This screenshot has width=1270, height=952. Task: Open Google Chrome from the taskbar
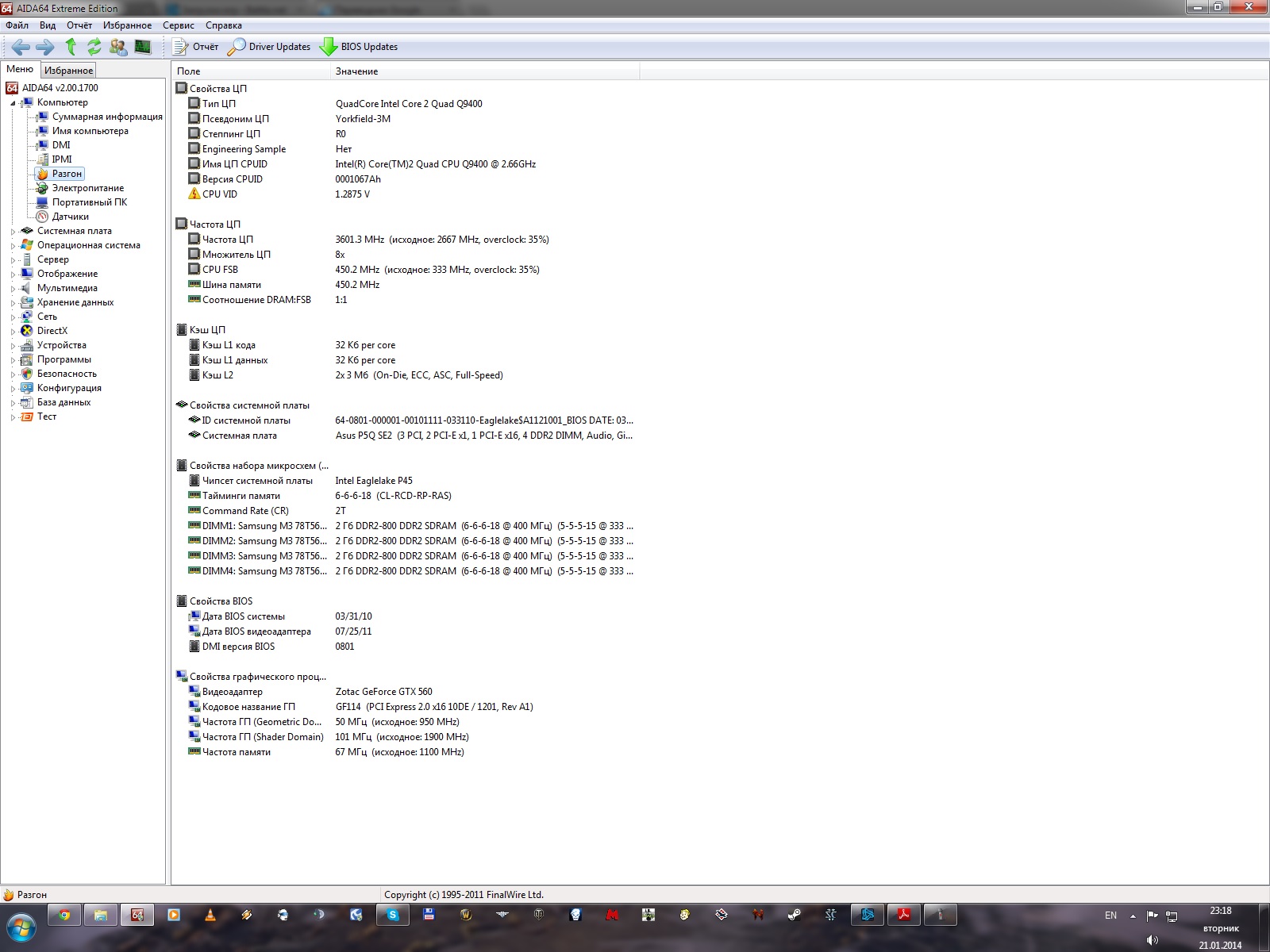64,916
